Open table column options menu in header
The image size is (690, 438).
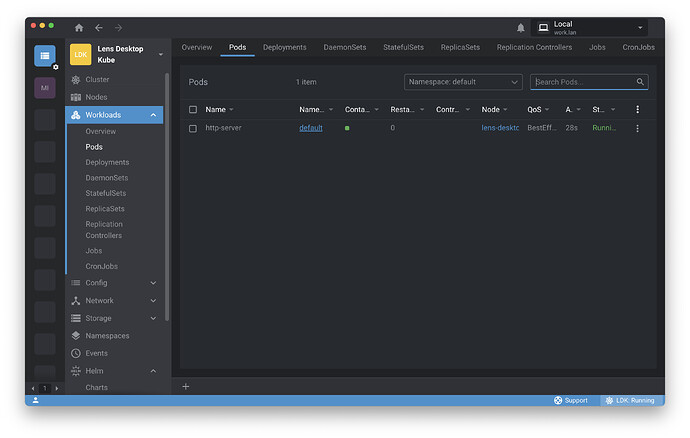(637, 109)
